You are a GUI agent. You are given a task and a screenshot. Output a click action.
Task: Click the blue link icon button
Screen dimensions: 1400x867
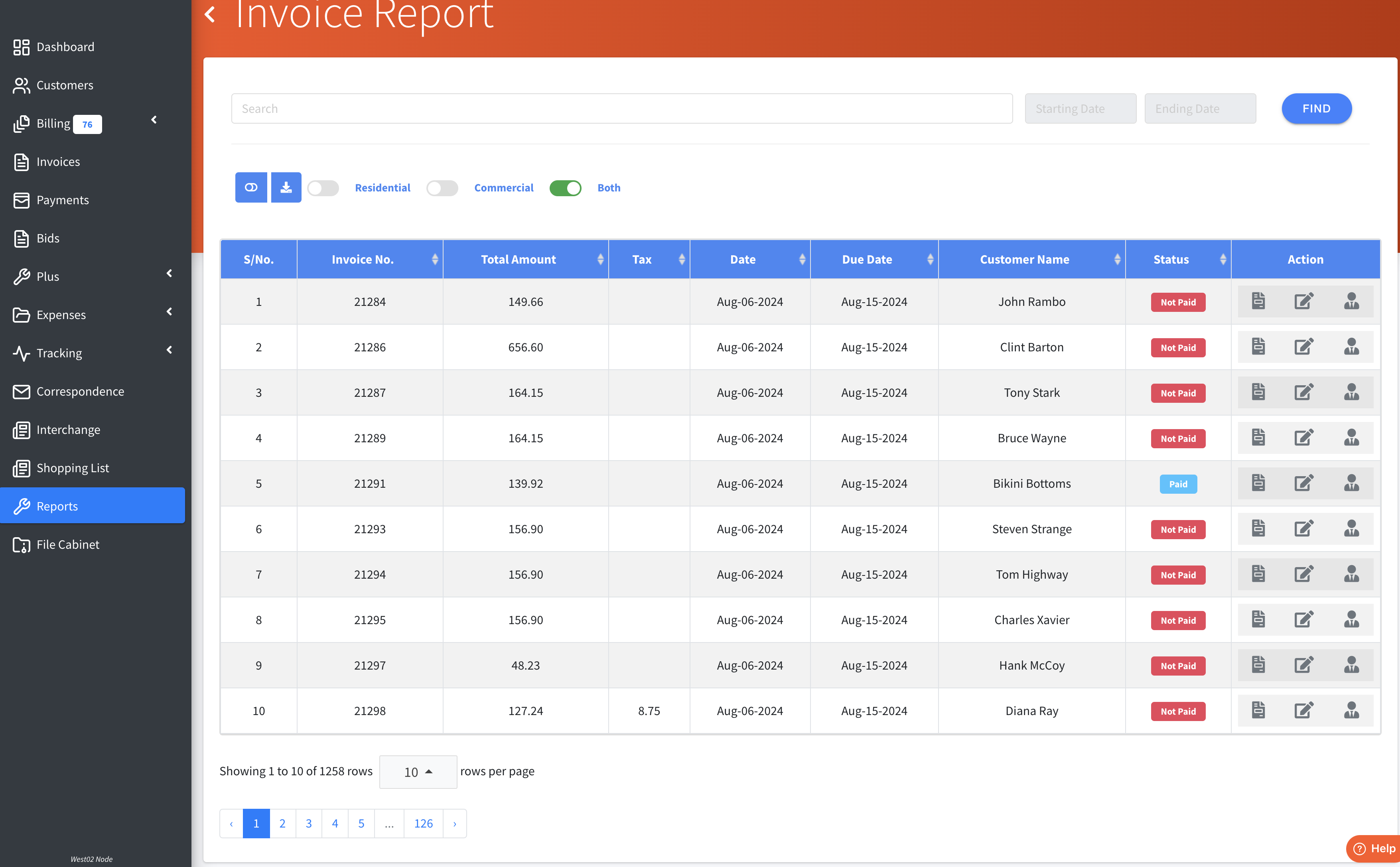[x=250, y=187]
